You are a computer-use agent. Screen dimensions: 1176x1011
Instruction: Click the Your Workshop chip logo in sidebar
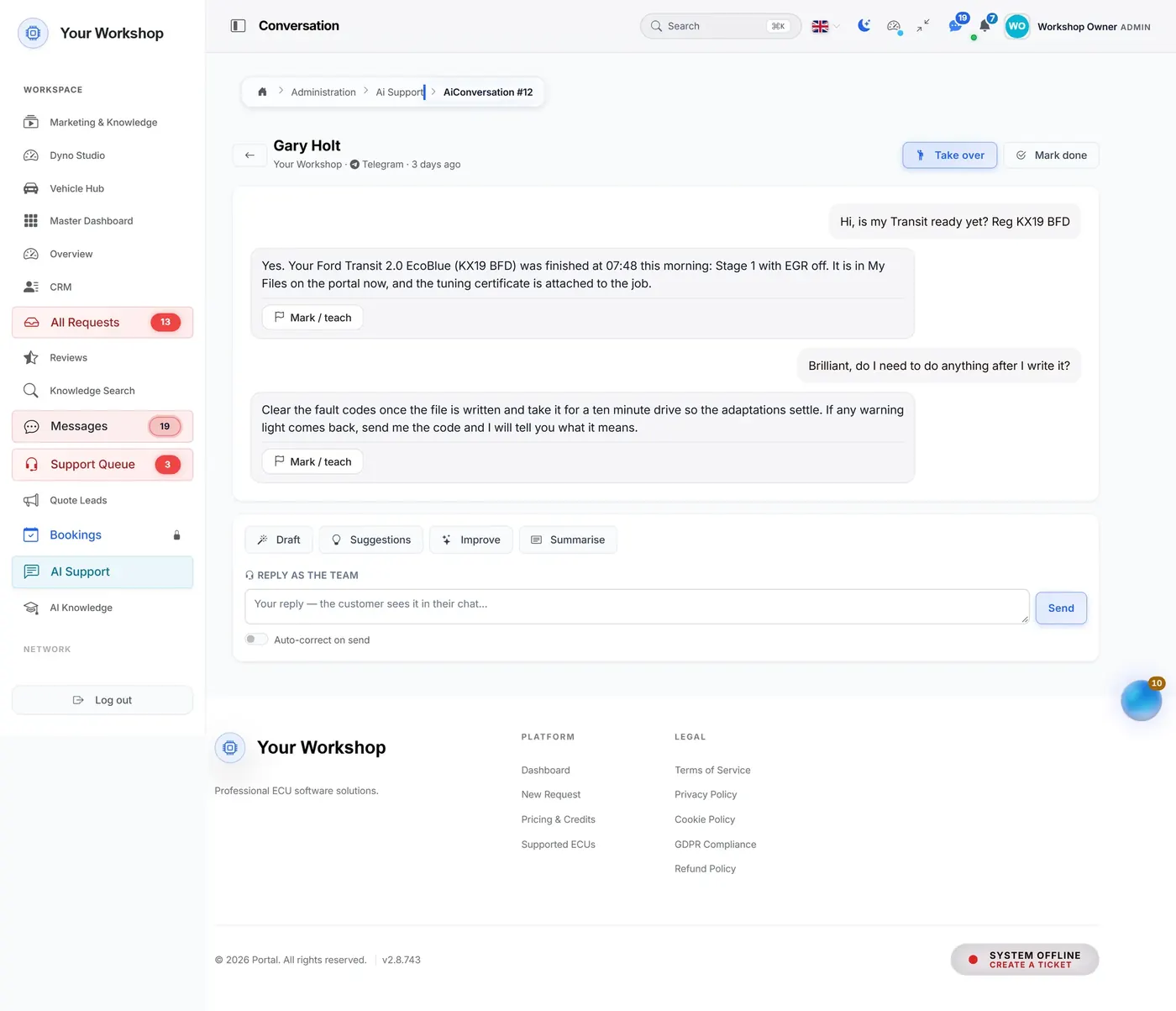pos(33,34)
